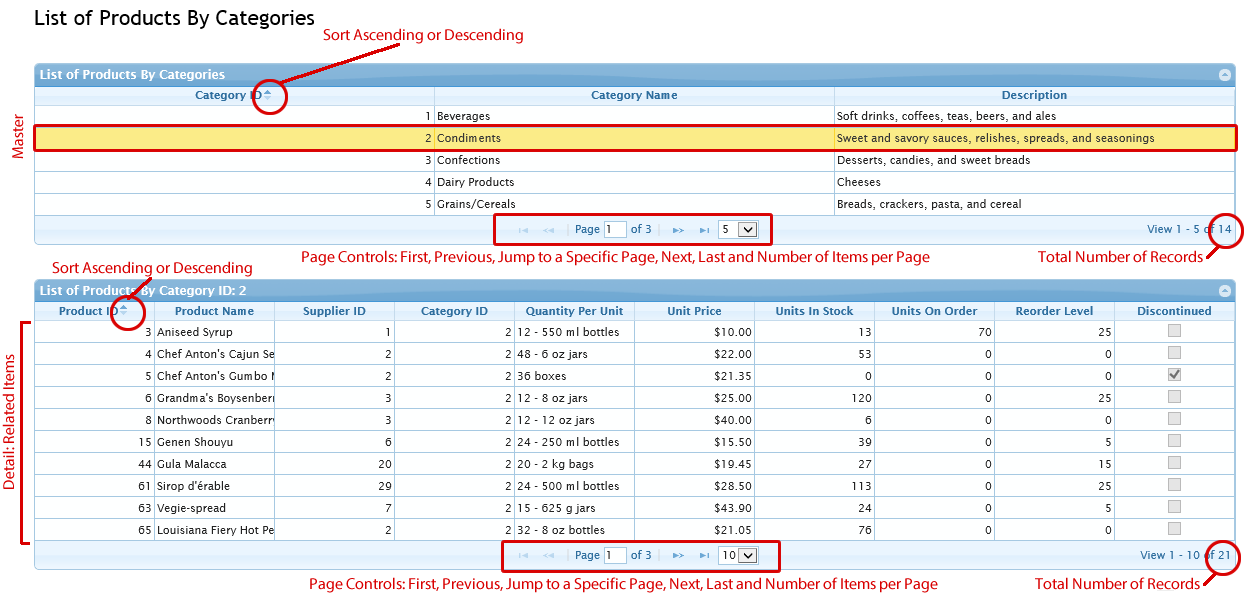Click the Cheeses description cell
Screen dimensions: 1247x603
coord(1034,182)
